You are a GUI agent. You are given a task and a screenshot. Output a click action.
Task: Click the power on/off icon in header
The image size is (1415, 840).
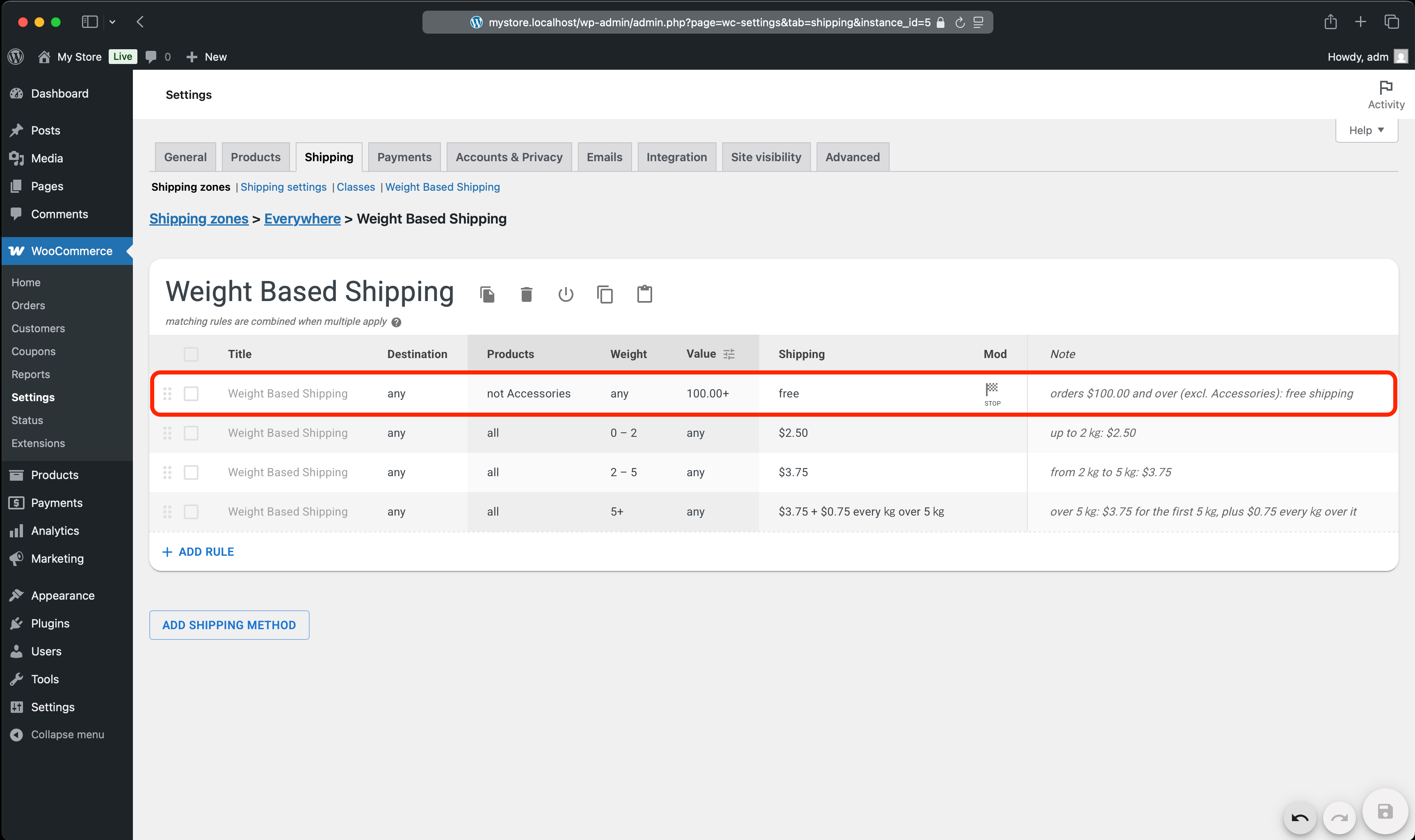[x=566, y=294]
